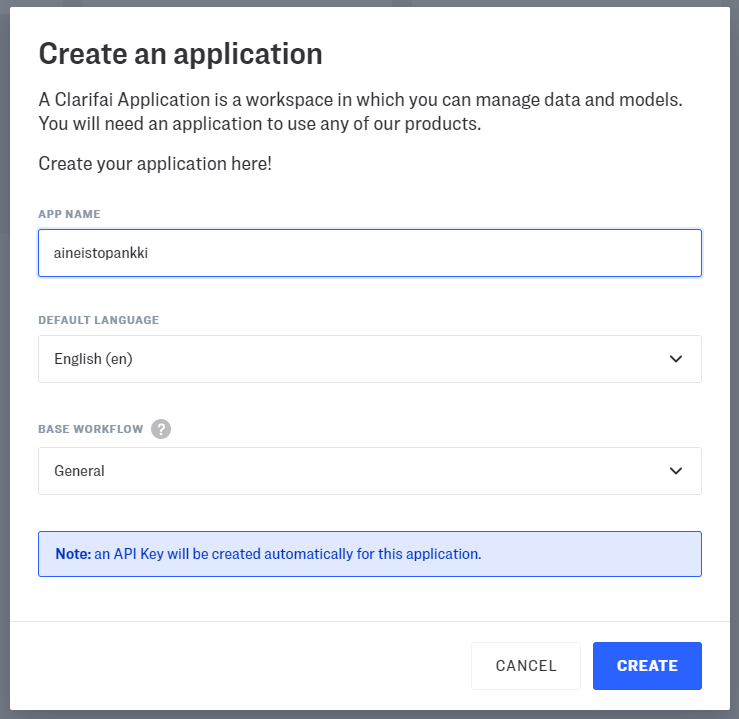Expand the Base Workflow chevron arrow
739x719 pixels.
pos(676,471)
